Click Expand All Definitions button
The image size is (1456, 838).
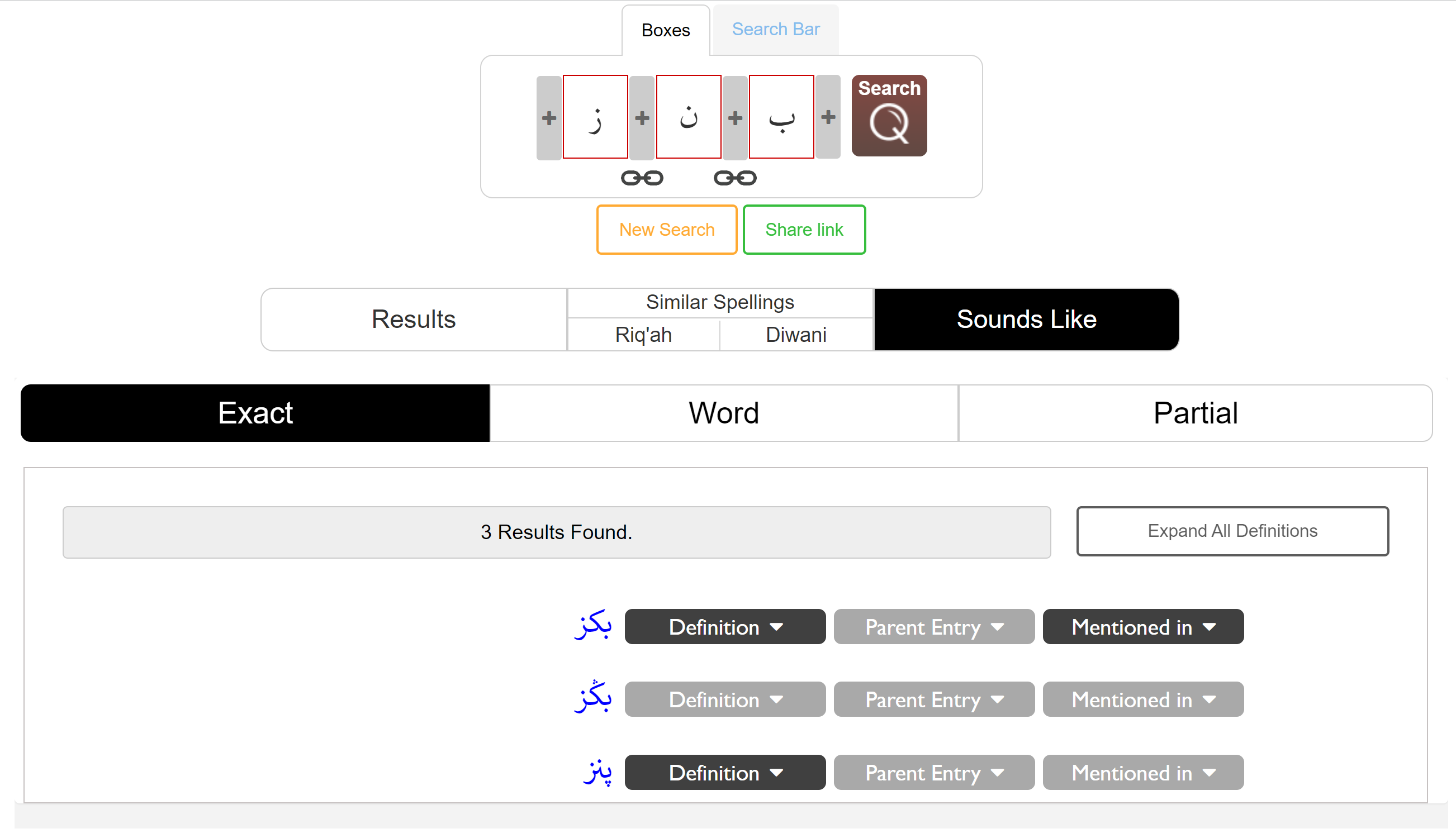[1231, 531]
